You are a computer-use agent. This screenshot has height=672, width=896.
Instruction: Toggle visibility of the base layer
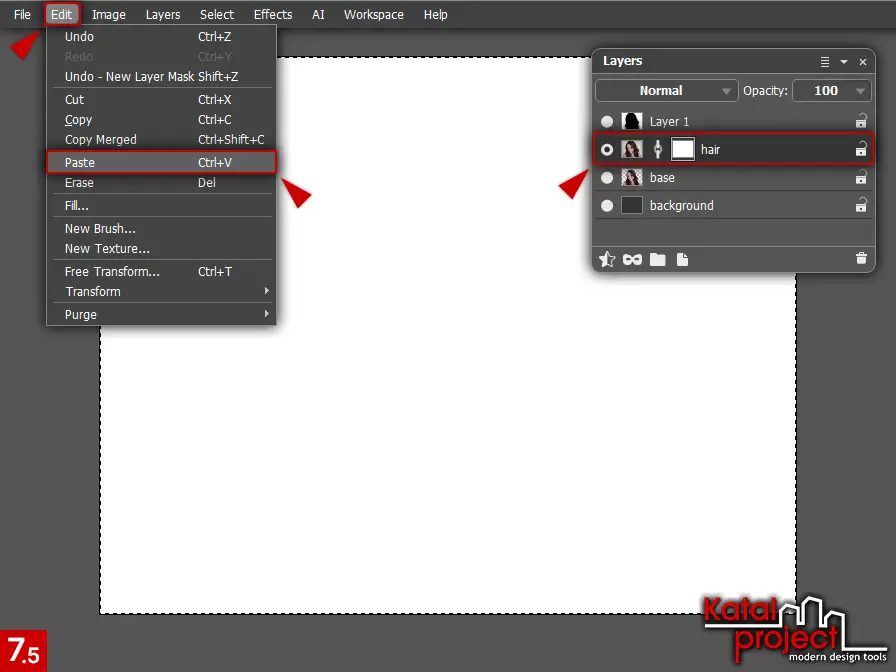click(x=607, y=178)
